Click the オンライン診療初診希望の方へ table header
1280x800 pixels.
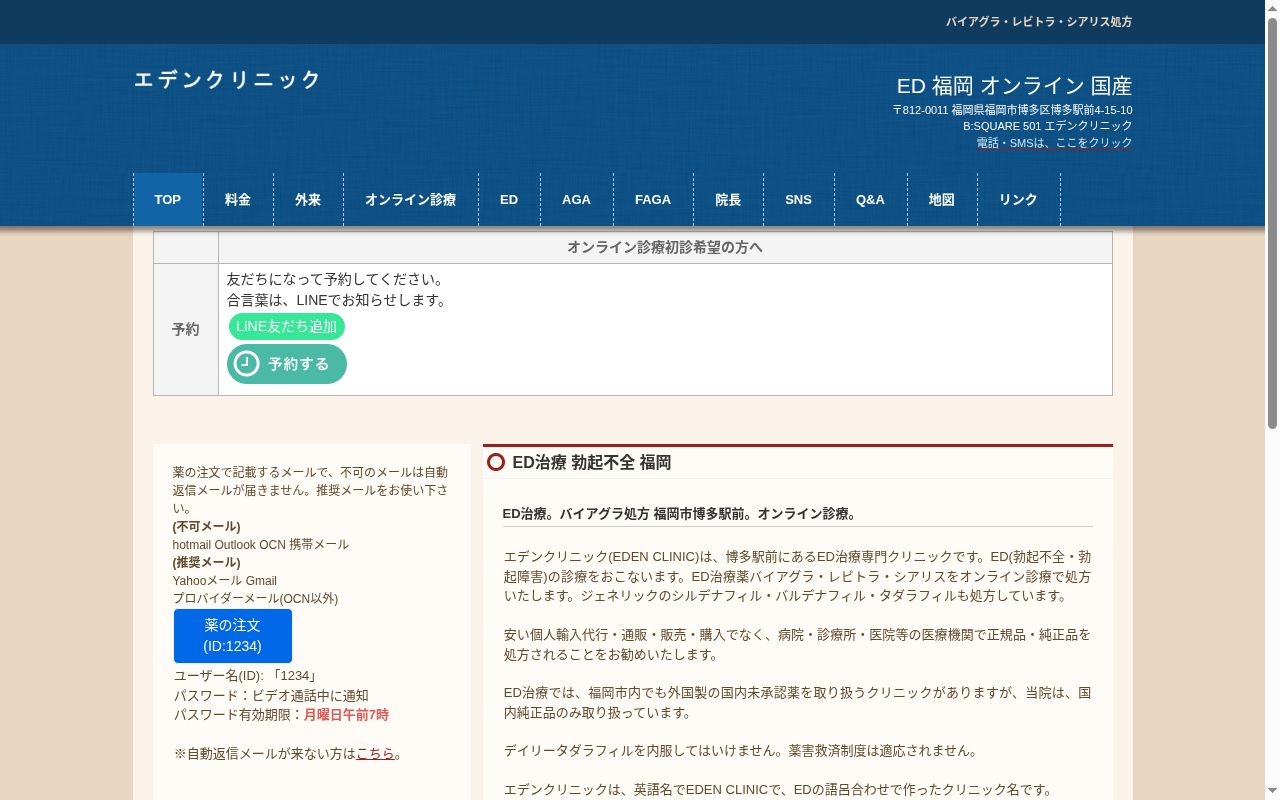(x=665, y=247)
